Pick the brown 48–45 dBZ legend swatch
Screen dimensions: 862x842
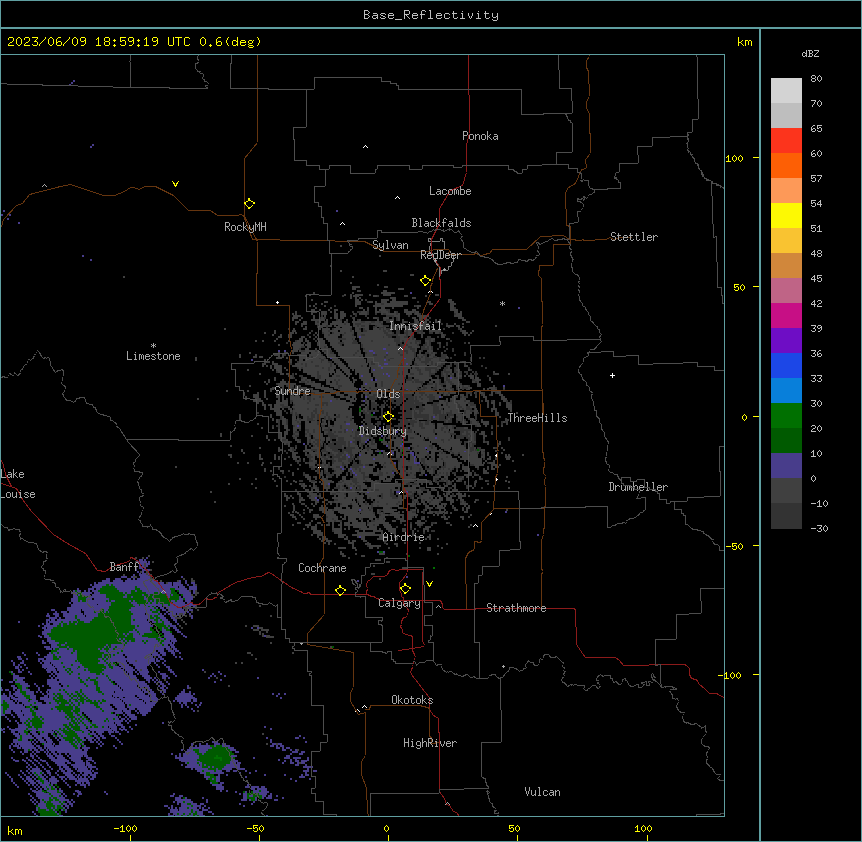tap(786, 265)
